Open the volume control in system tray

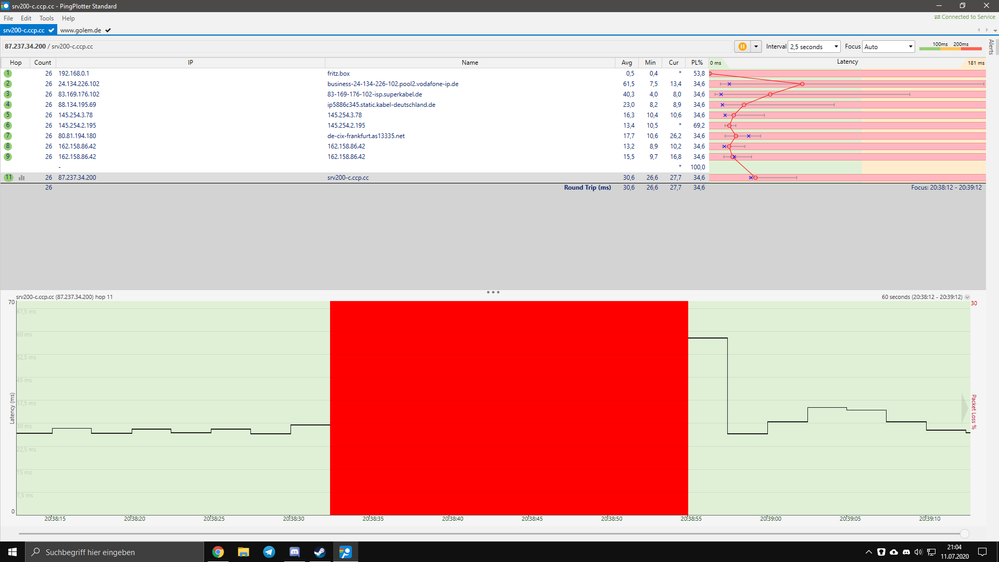click(918, 552)
